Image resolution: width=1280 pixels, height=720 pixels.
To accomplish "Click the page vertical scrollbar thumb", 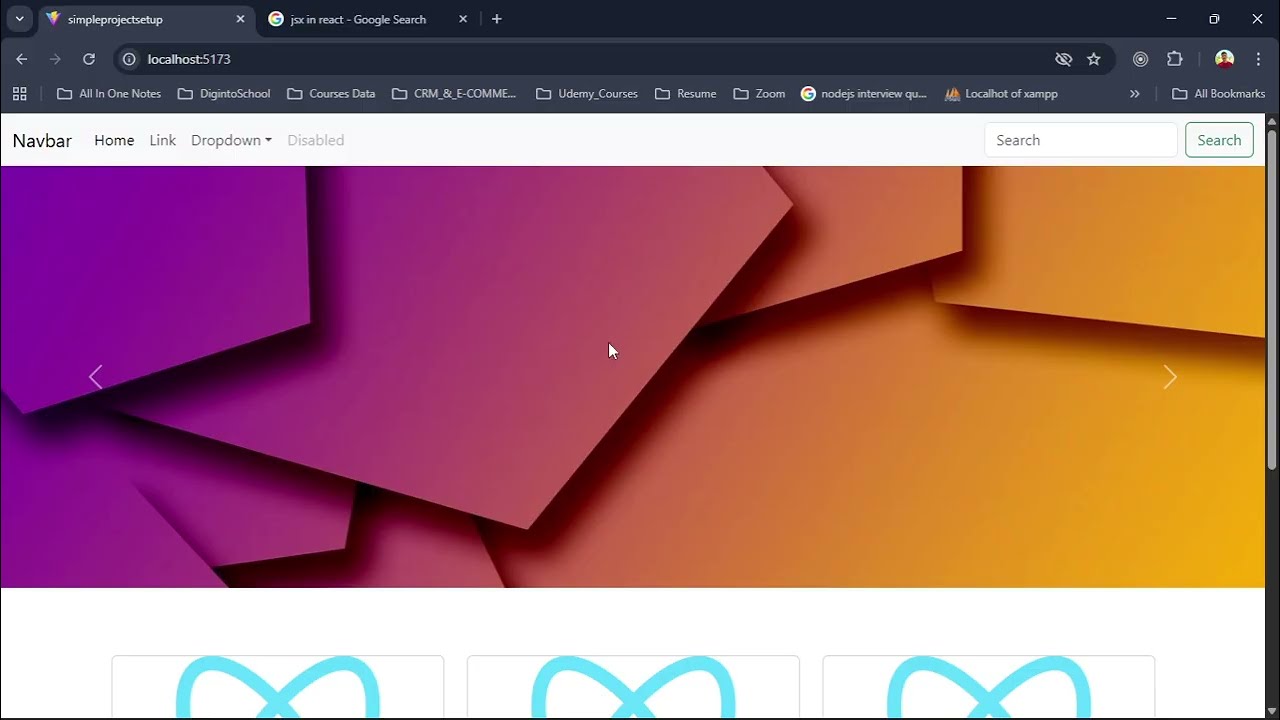I will click(x=1272, y=298).
